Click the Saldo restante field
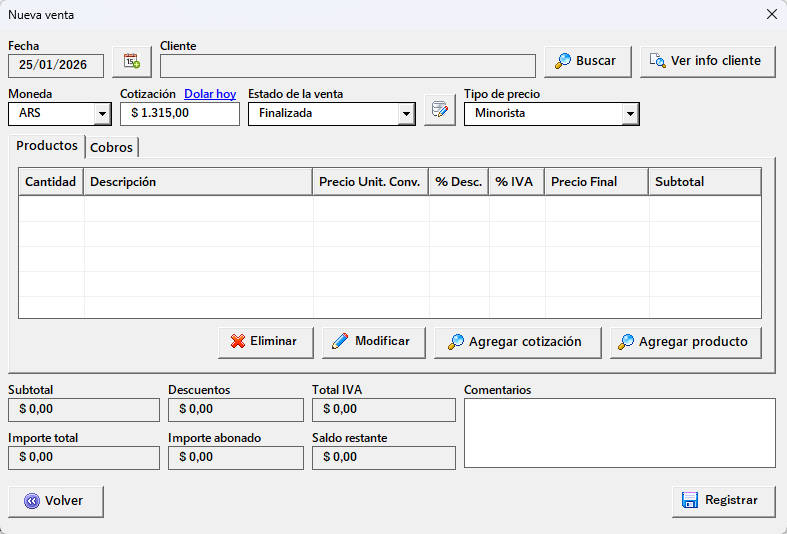Viewport: 787px width, 534px height. click(384, 458)
